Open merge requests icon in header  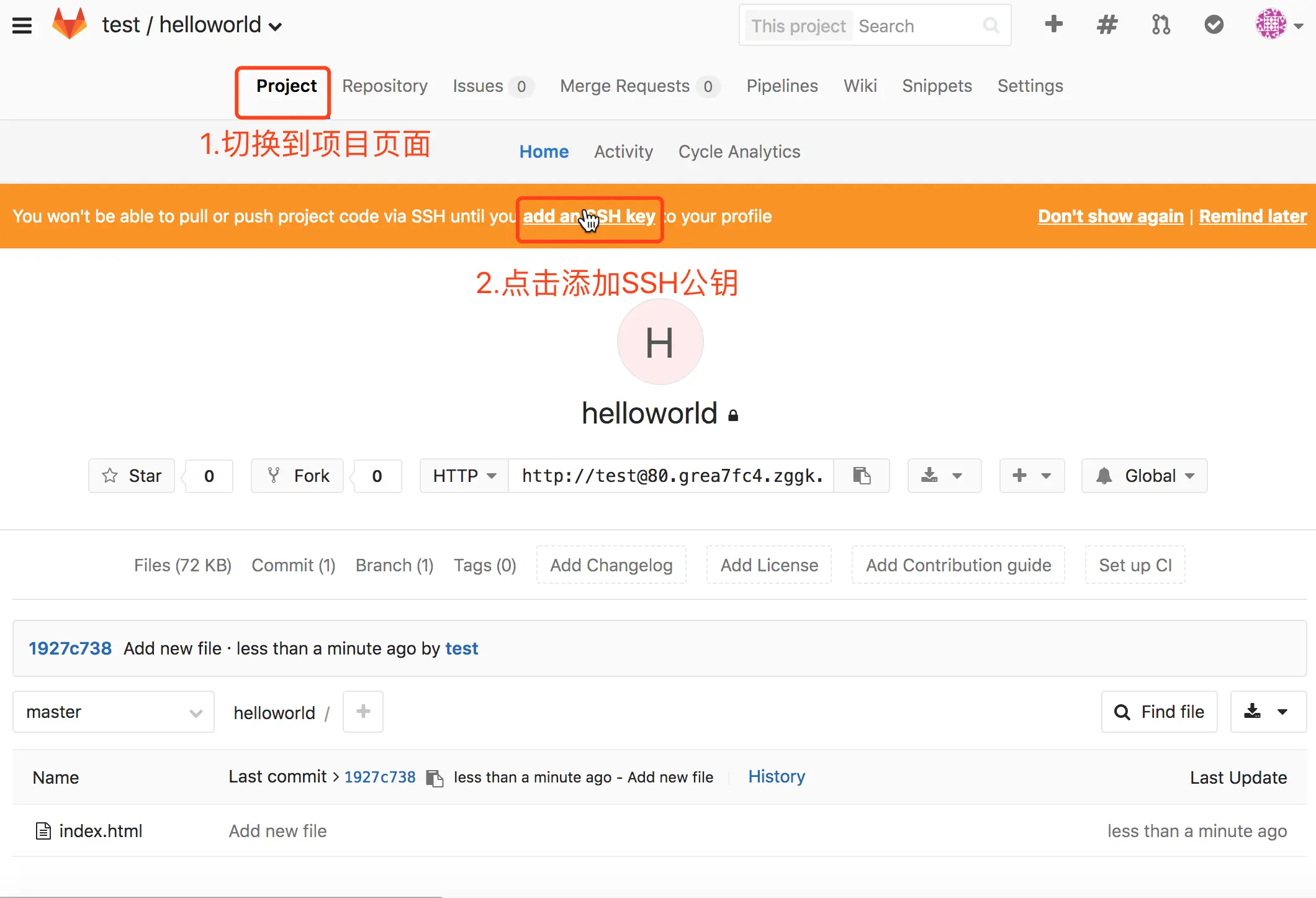pos(1160,25)
